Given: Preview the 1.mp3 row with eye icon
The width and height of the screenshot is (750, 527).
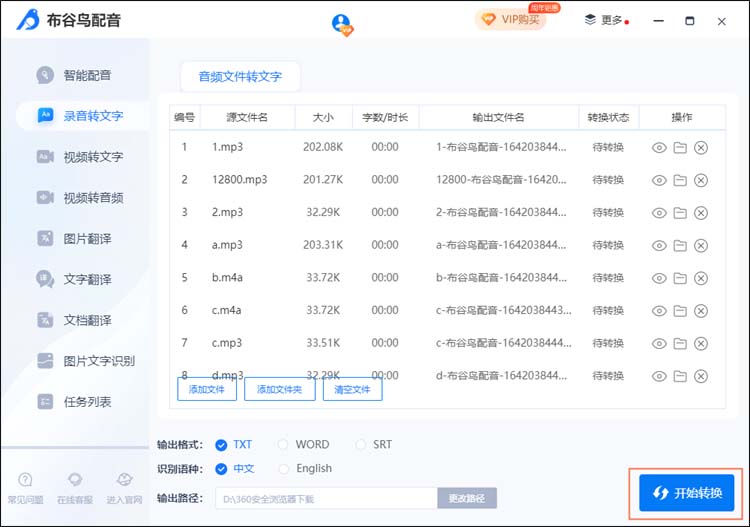Looking at the screenshot, I should [659, 148].
